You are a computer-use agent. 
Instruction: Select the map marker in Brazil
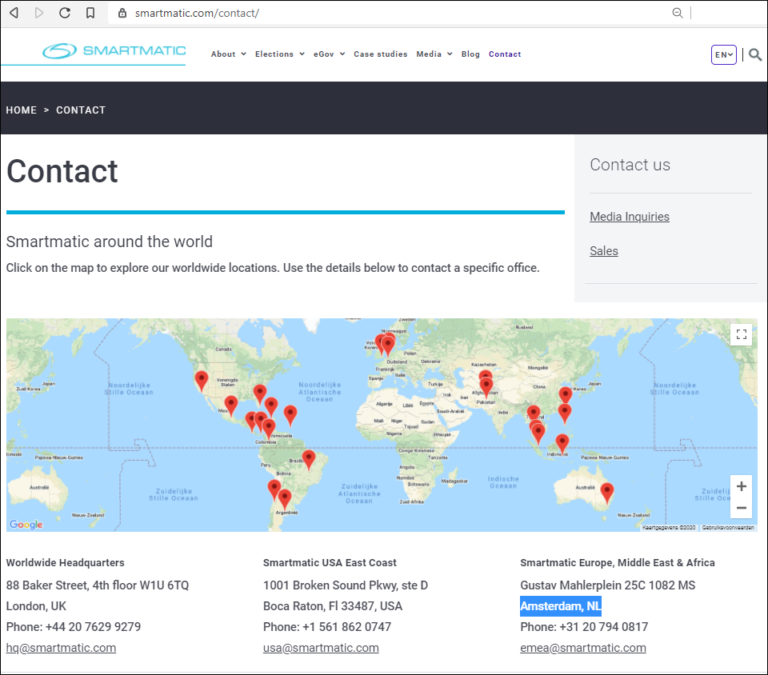click(x=309, y=458)
